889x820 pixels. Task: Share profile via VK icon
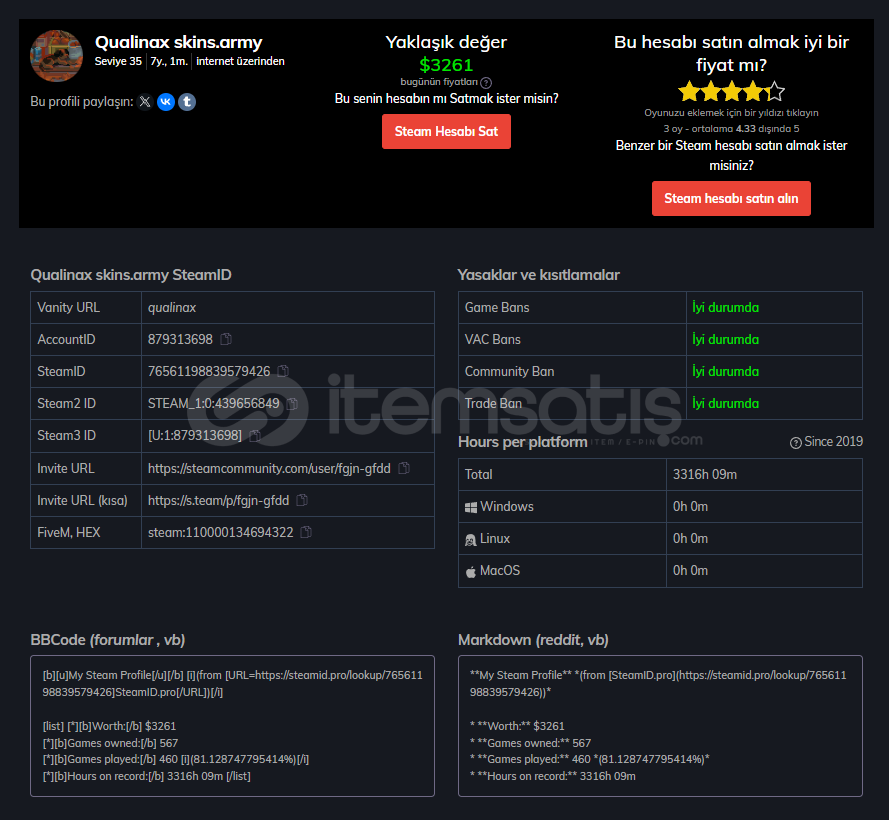pos(166,102)
